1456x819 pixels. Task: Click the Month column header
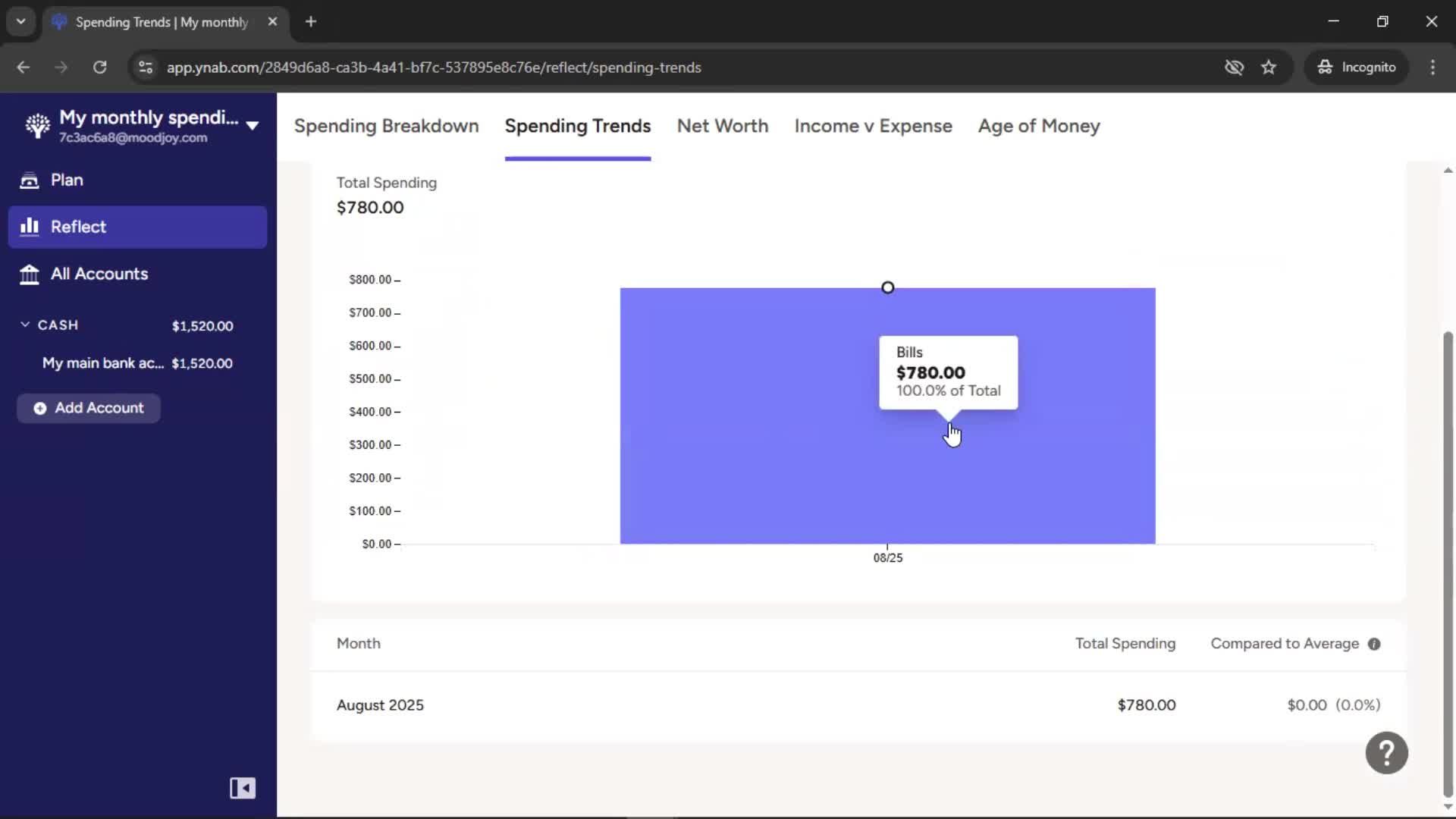point(359,644)
